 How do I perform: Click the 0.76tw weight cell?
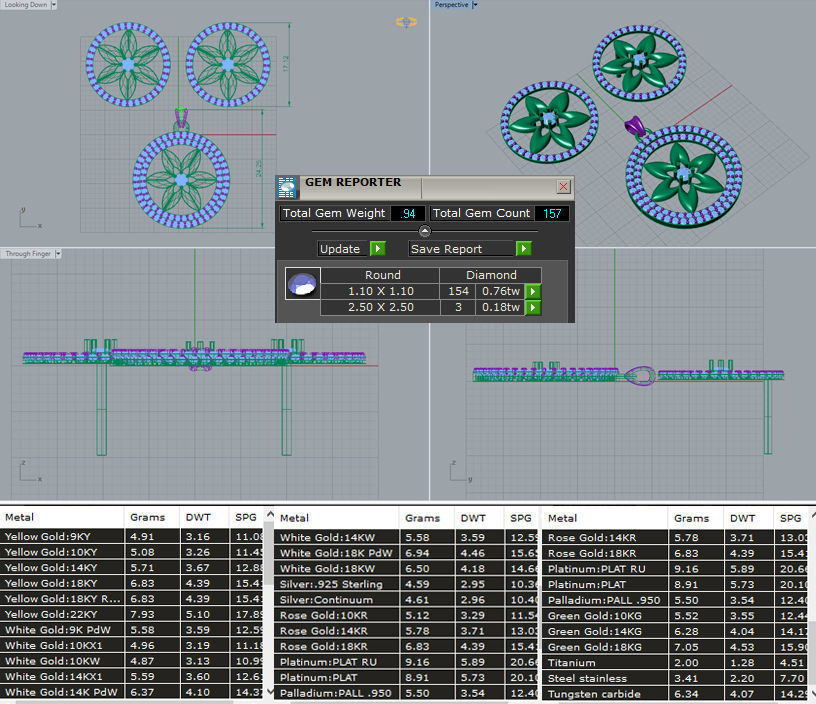point(500,291)
